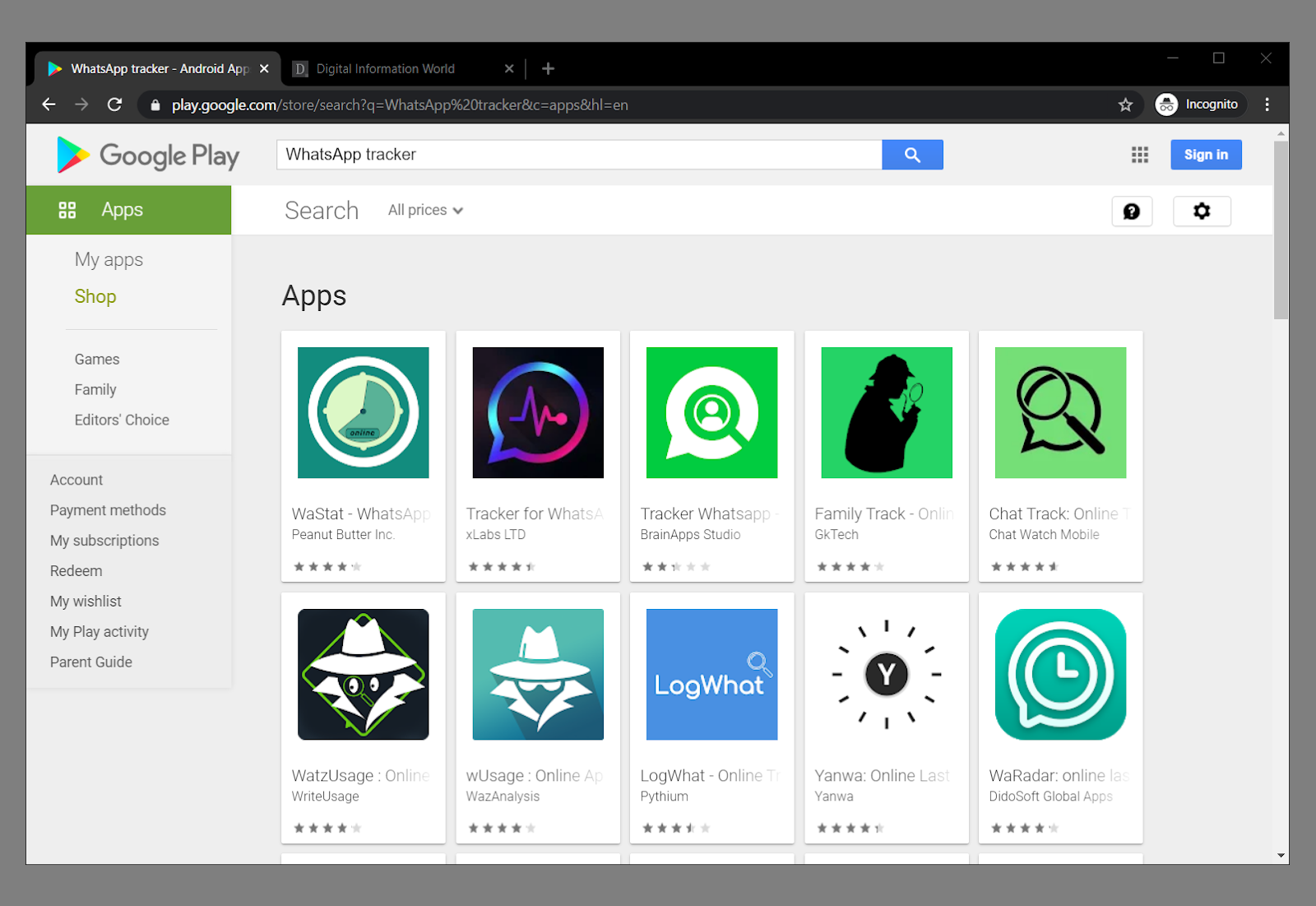The height and width of the screenshot is (906, 1316).
Task: Select Shop in the sidebar
Action: (95, 296)
